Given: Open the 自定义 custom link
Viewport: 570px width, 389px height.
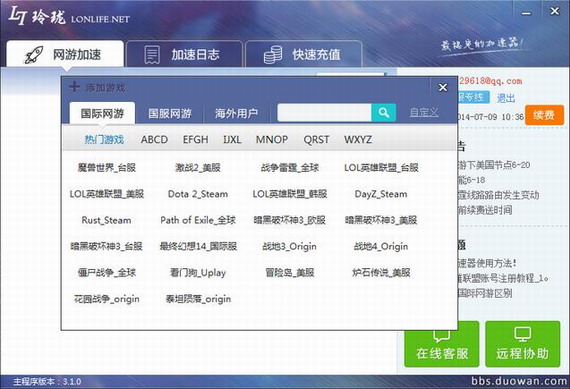Looking at the screenshot, I should click(x=424, y=112).
